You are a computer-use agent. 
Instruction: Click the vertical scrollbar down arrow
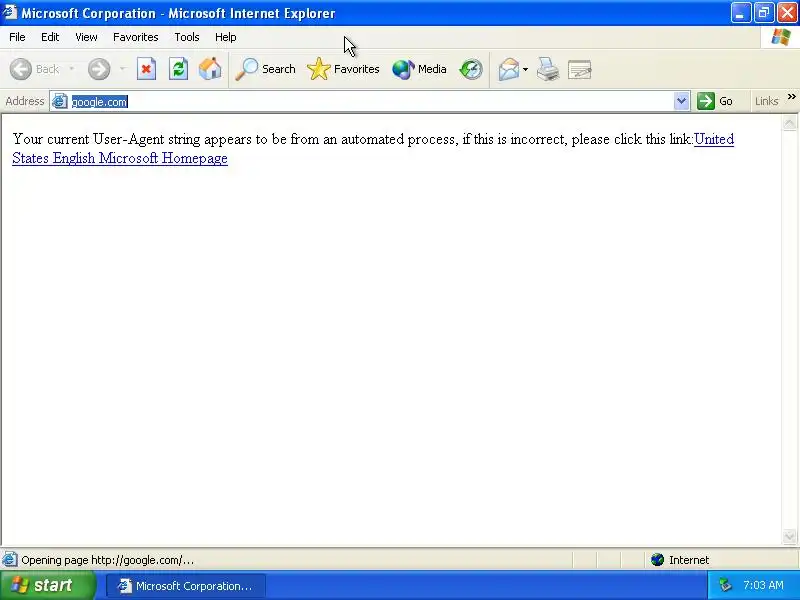[x=790, y=536]
